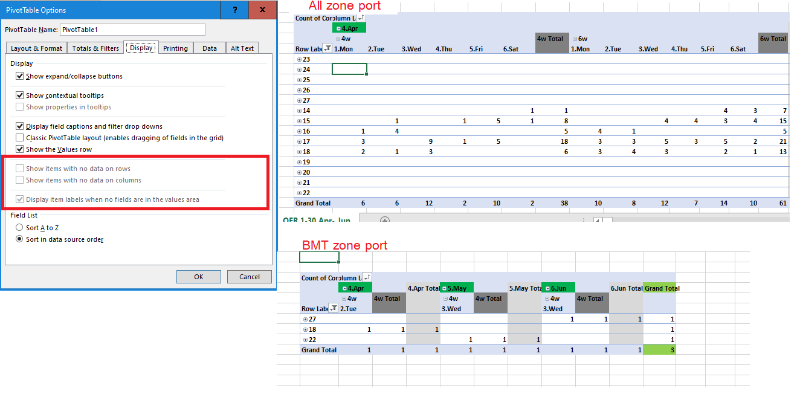Screen dimensions: 800x394
Task: Collapse the 4.Apr group in All zone table
Action: pyautogui.click(x=338, y=28)
